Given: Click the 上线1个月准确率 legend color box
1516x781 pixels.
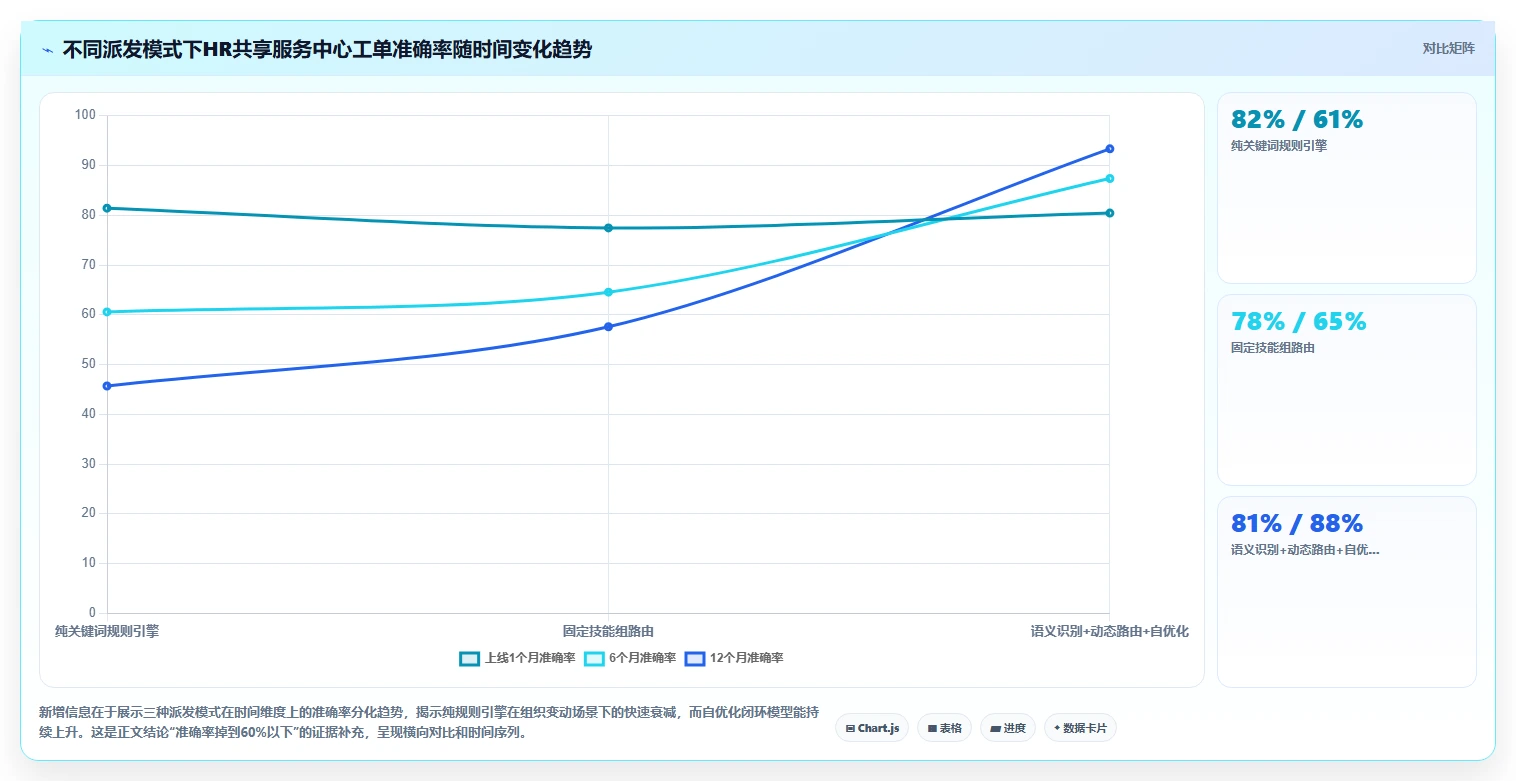Looking at the screenshot, I should (469, 658).
